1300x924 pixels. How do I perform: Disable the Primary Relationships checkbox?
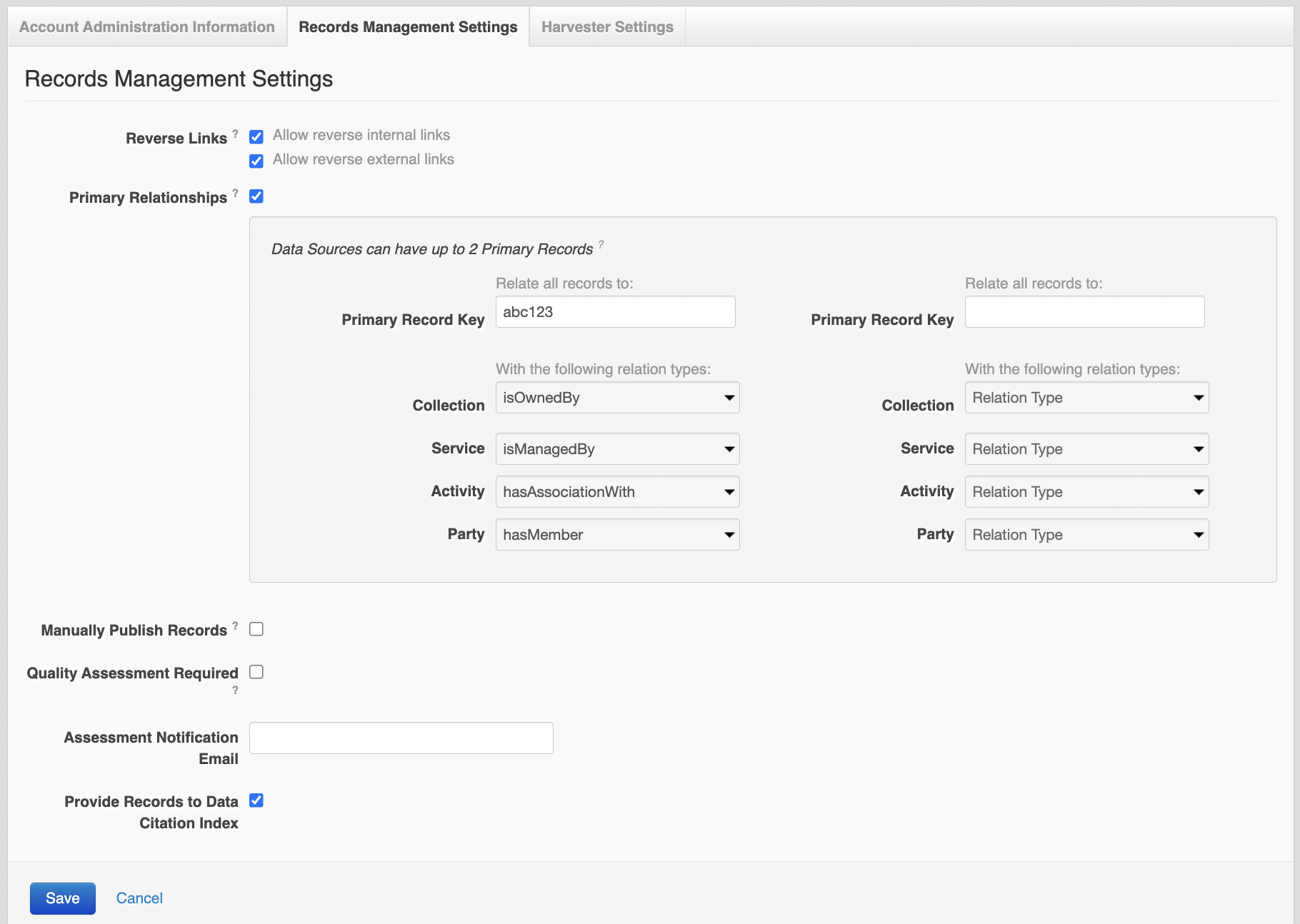[x=256, y=196]
